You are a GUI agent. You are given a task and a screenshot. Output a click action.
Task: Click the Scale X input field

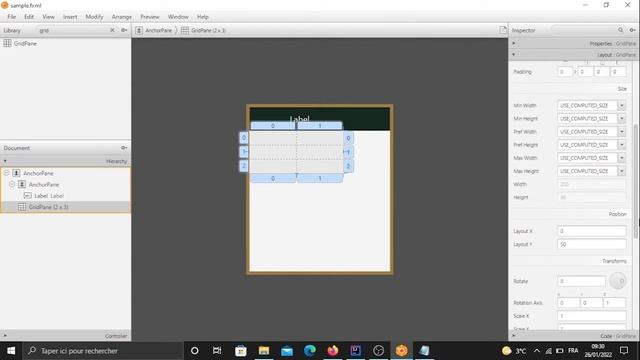click(x=591, y=316)
